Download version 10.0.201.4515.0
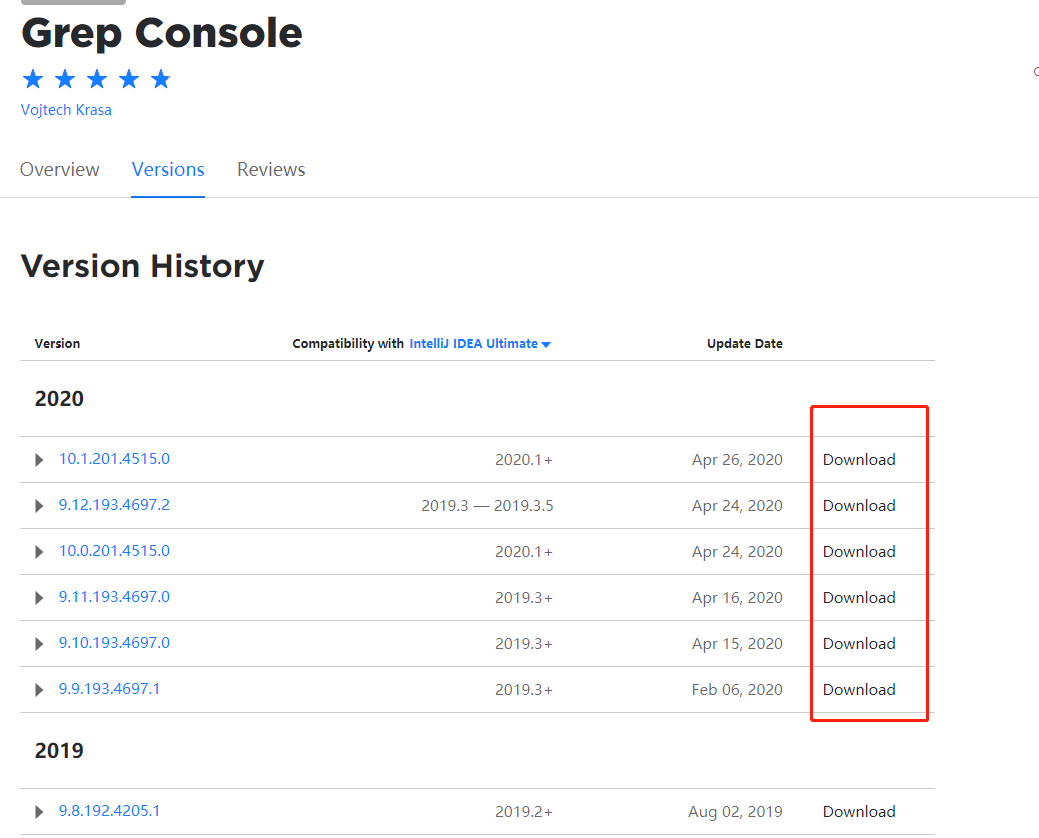The width and height of the screenshot is (1039, 838). point(859,552)
